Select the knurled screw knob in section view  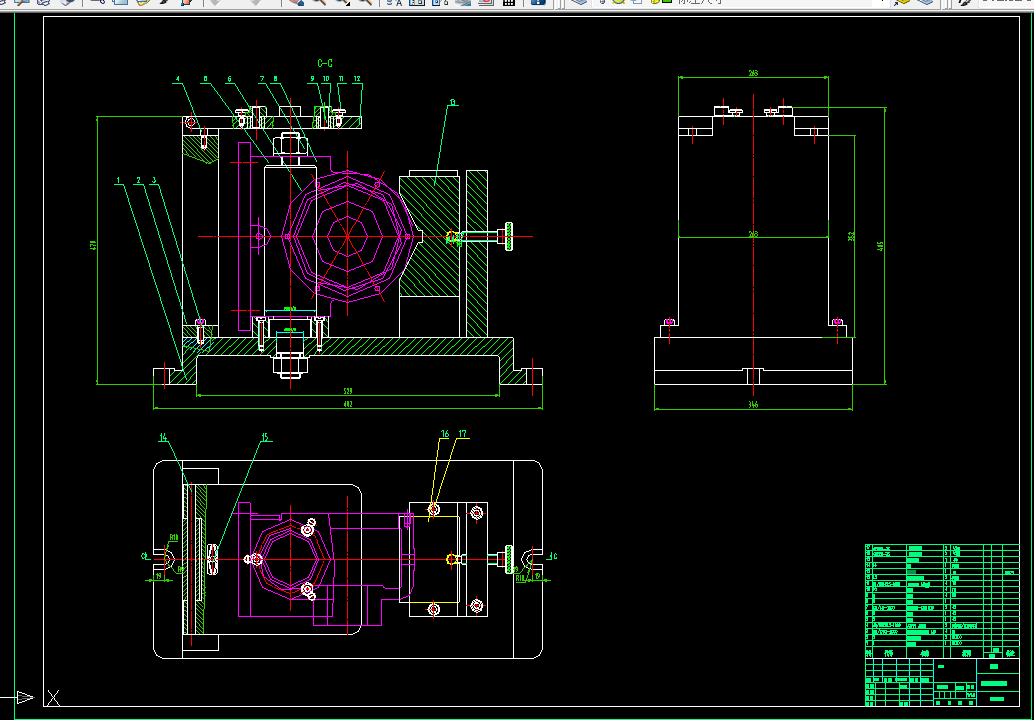point(510,236)
